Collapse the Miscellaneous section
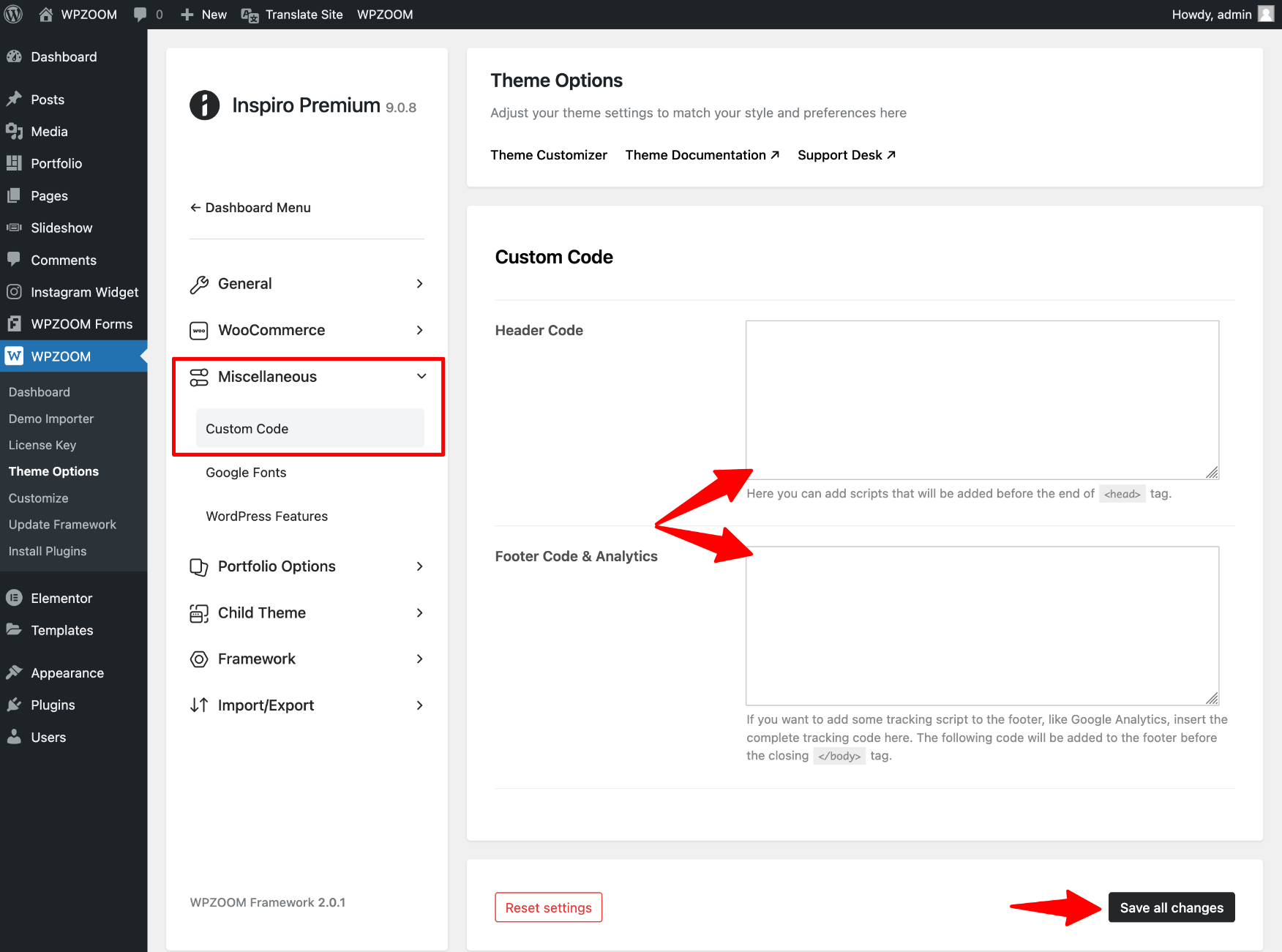This screenshot has height=952, width=1282. [307, 377]
